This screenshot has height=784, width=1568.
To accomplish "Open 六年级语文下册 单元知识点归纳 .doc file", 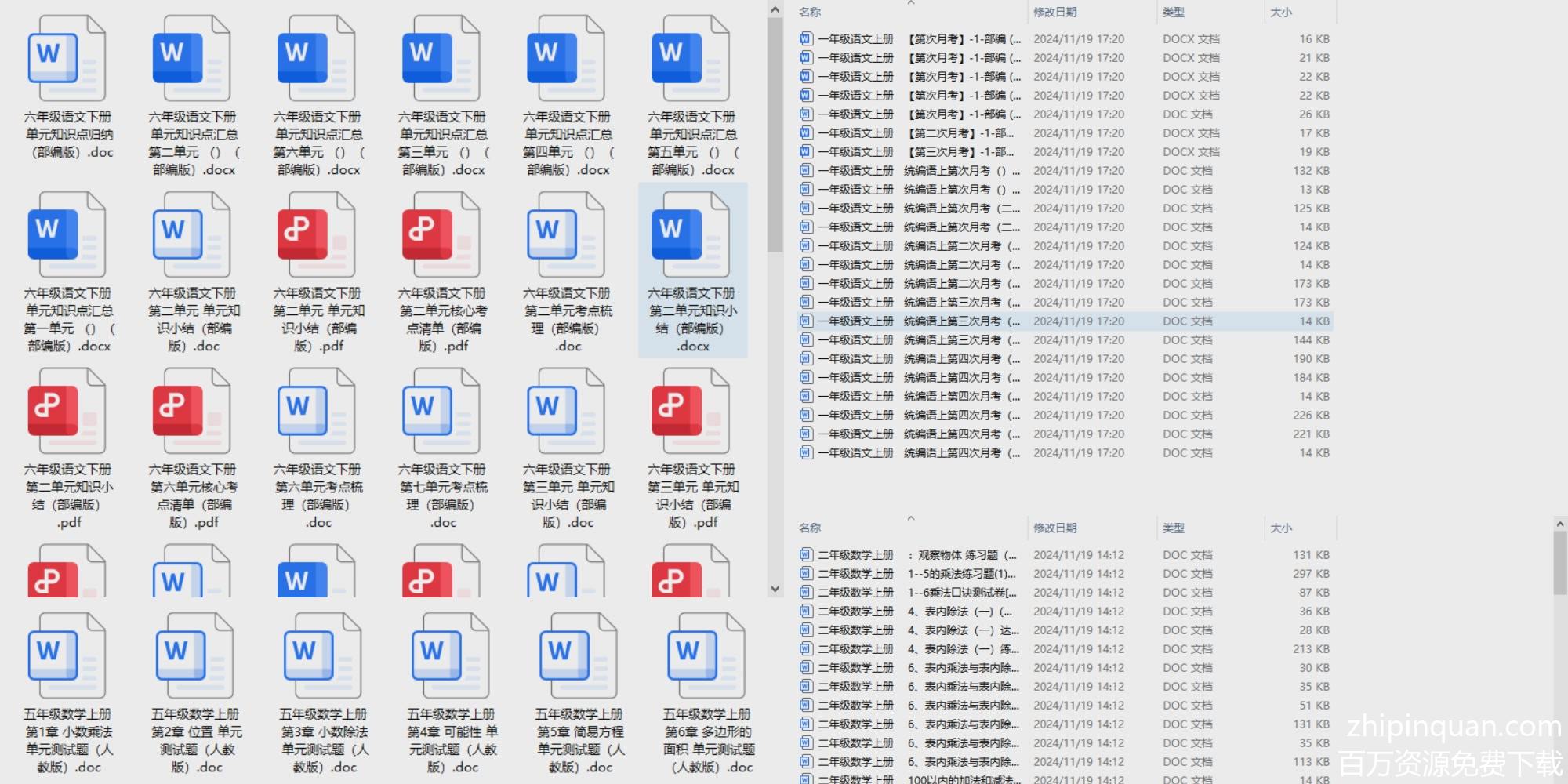I will tap(67, 59).
